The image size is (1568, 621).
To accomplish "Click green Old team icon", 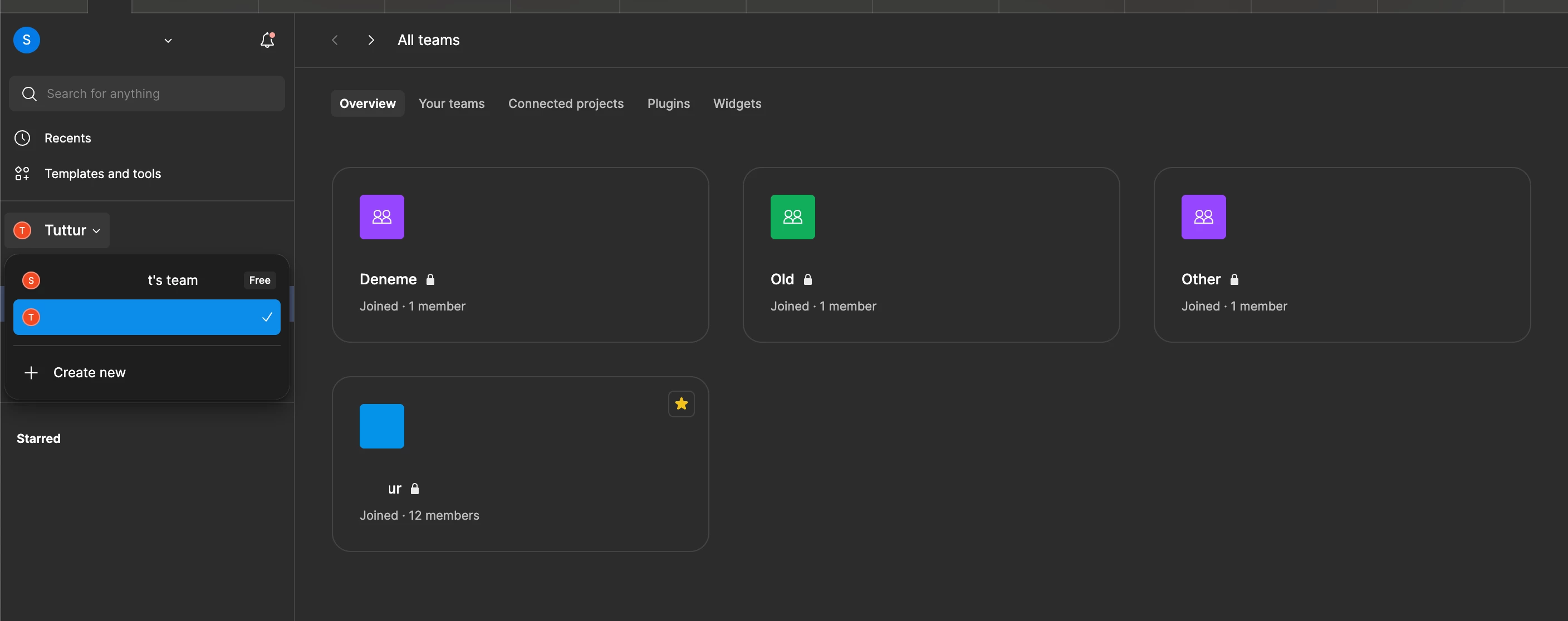I will 792,217.
